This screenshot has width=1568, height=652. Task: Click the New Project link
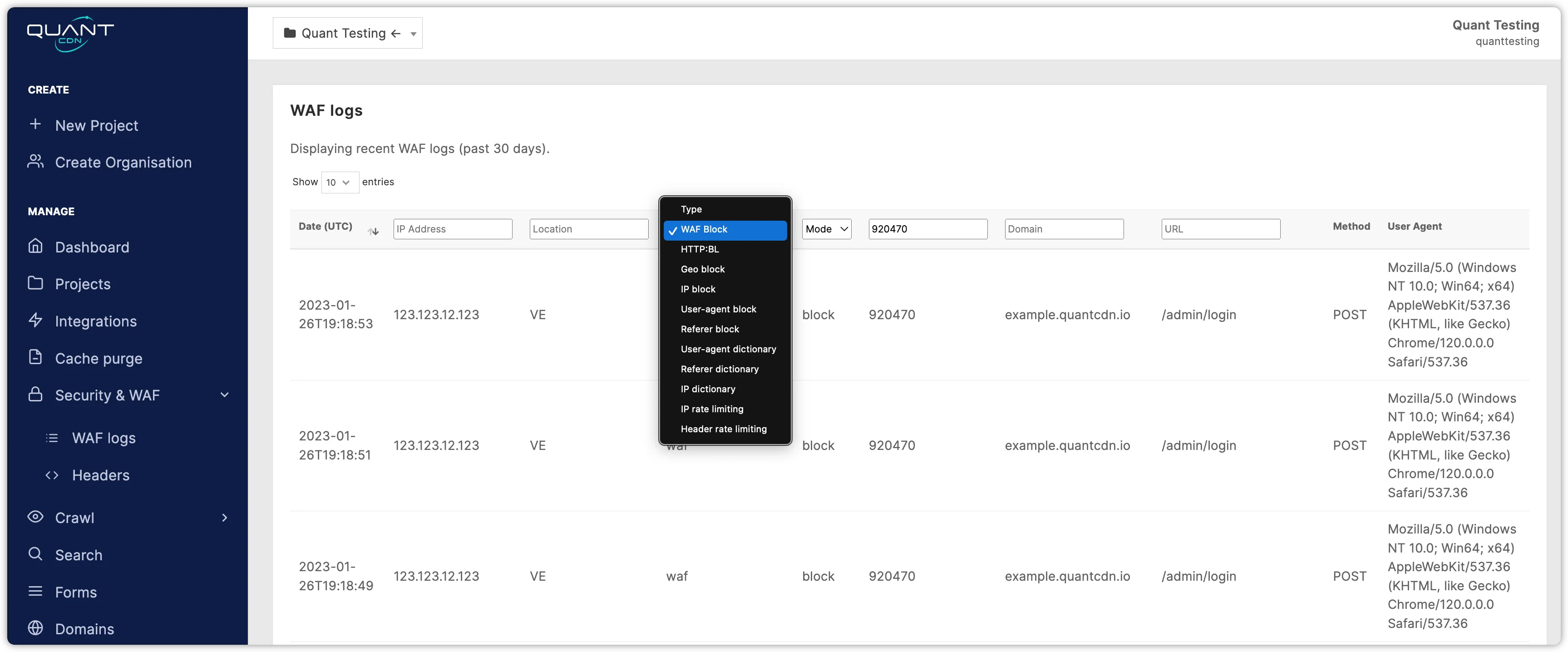click(x=97, y=125)
